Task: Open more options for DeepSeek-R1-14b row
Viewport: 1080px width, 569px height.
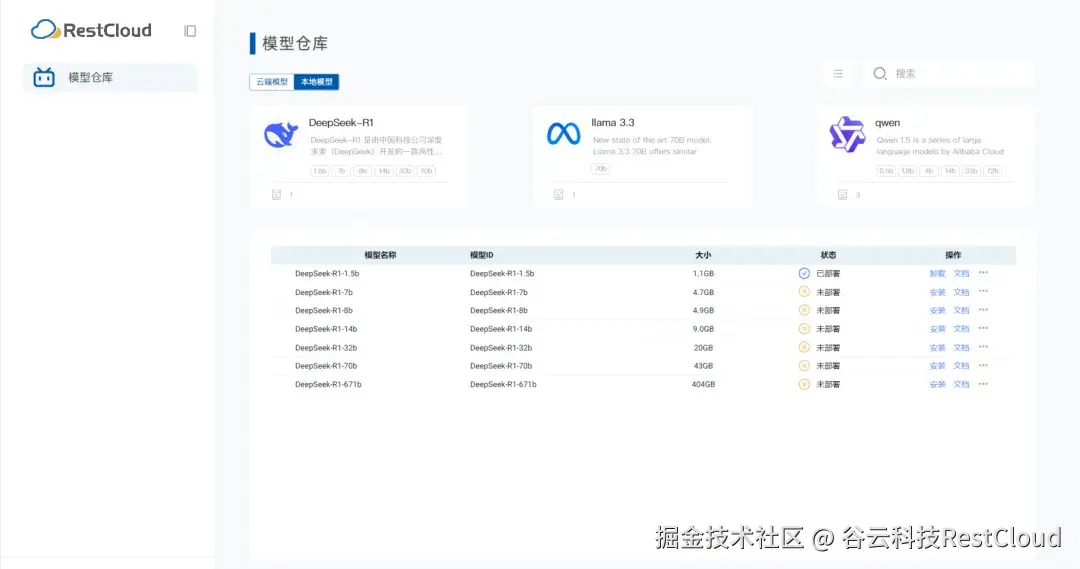Action: (984, 329)
